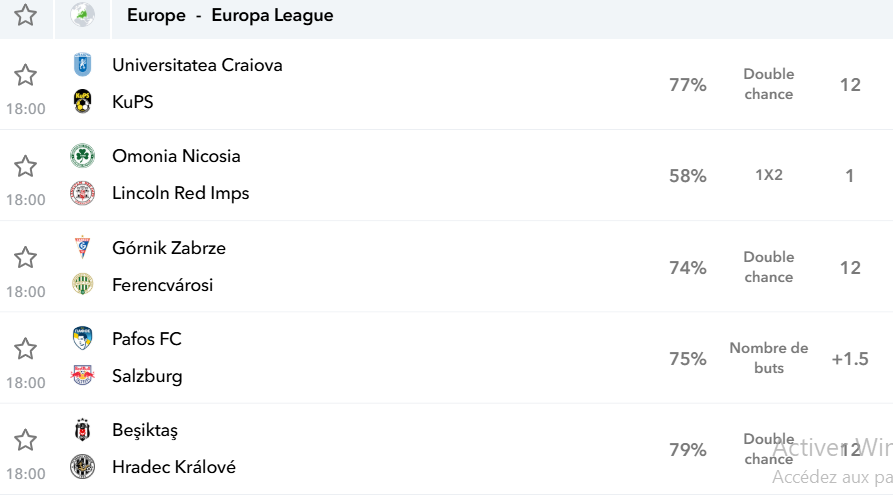Favorite the Europa League competition star
Image resolution: width=893 pixels, height=501 pixels.
(x=25, y=15)
